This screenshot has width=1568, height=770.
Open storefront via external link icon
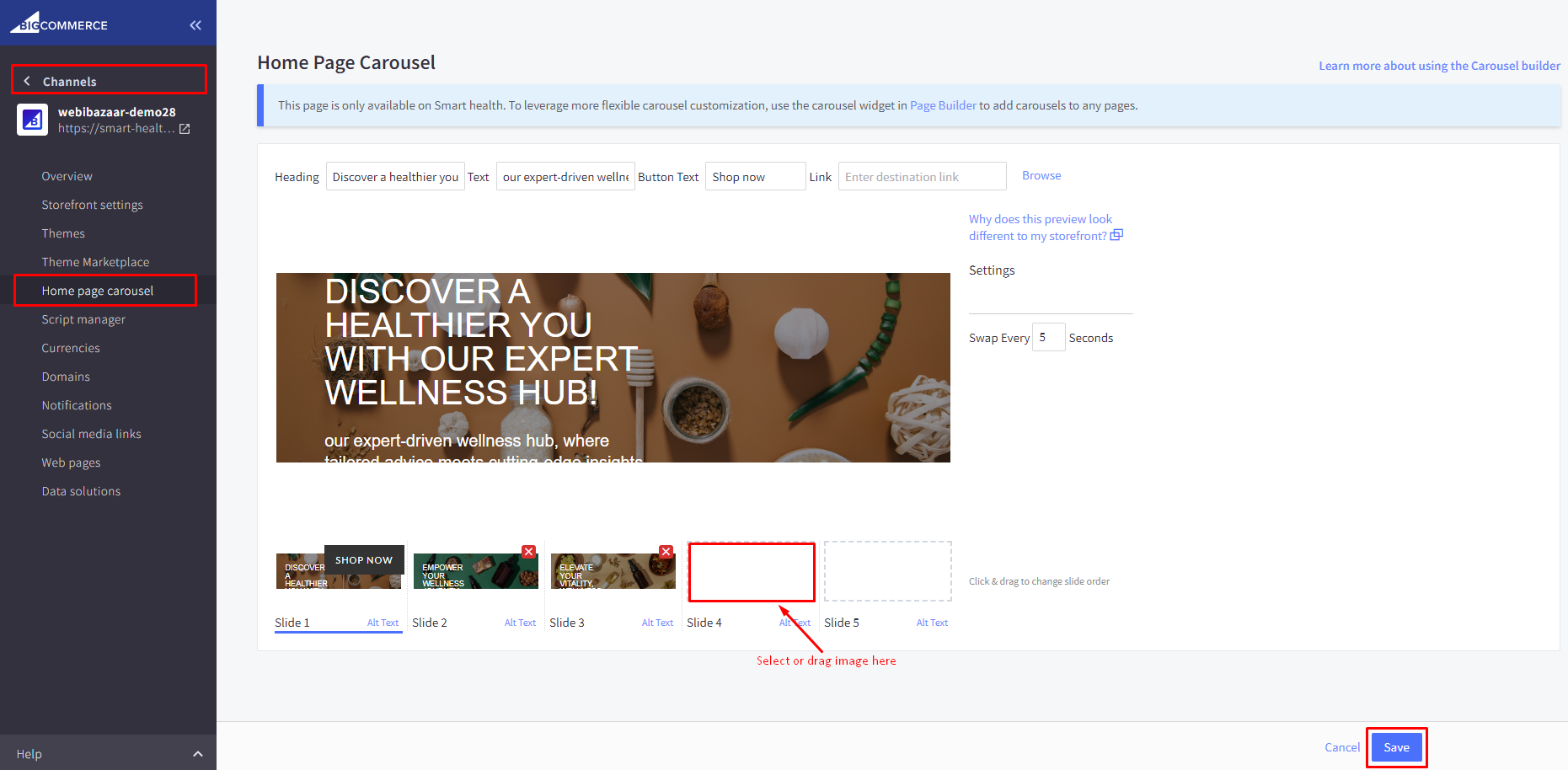[185, 129]
